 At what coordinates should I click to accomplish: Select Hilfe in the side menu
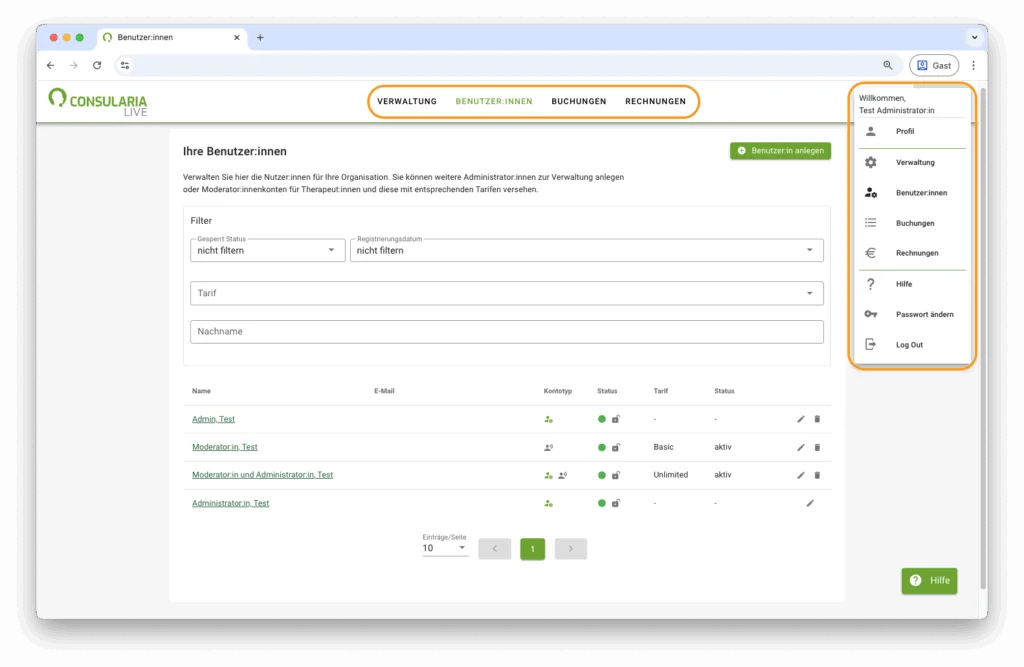coord(904,284)
